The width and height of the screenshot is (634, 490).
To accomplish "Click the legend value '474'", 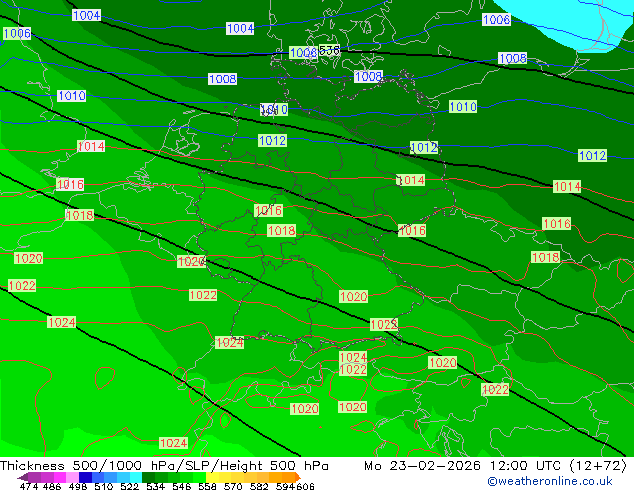I will [29, 486].
